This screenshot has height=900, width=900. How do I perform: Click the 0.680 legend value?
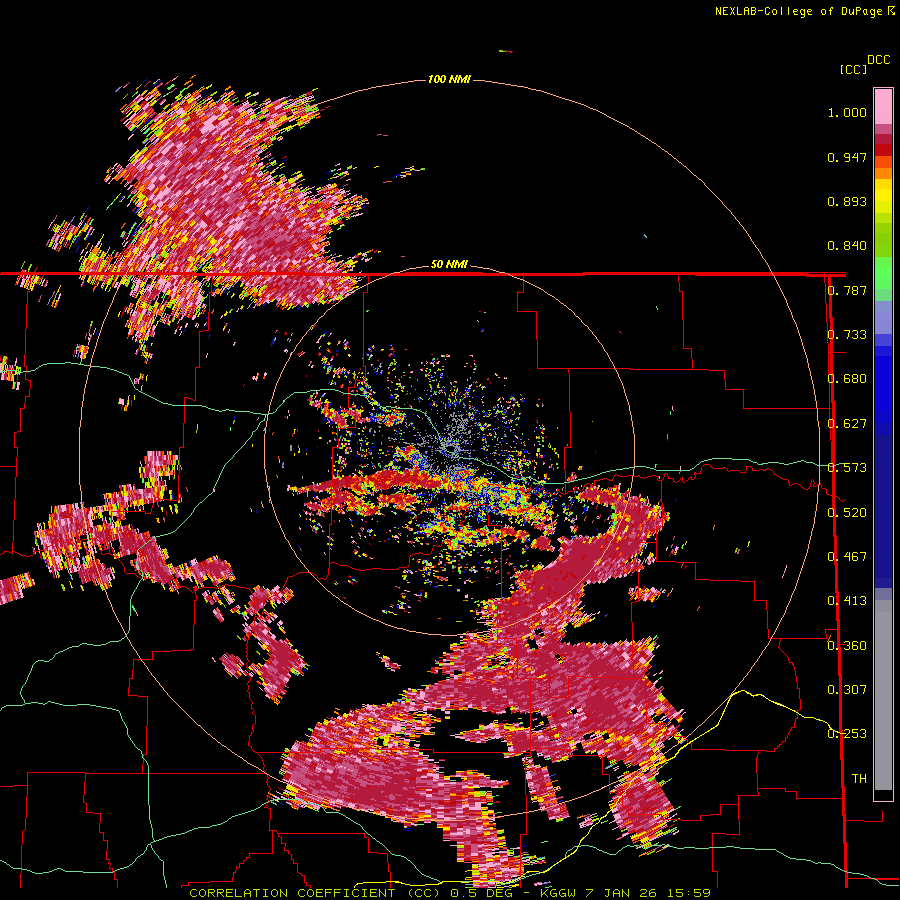point(847,379)
